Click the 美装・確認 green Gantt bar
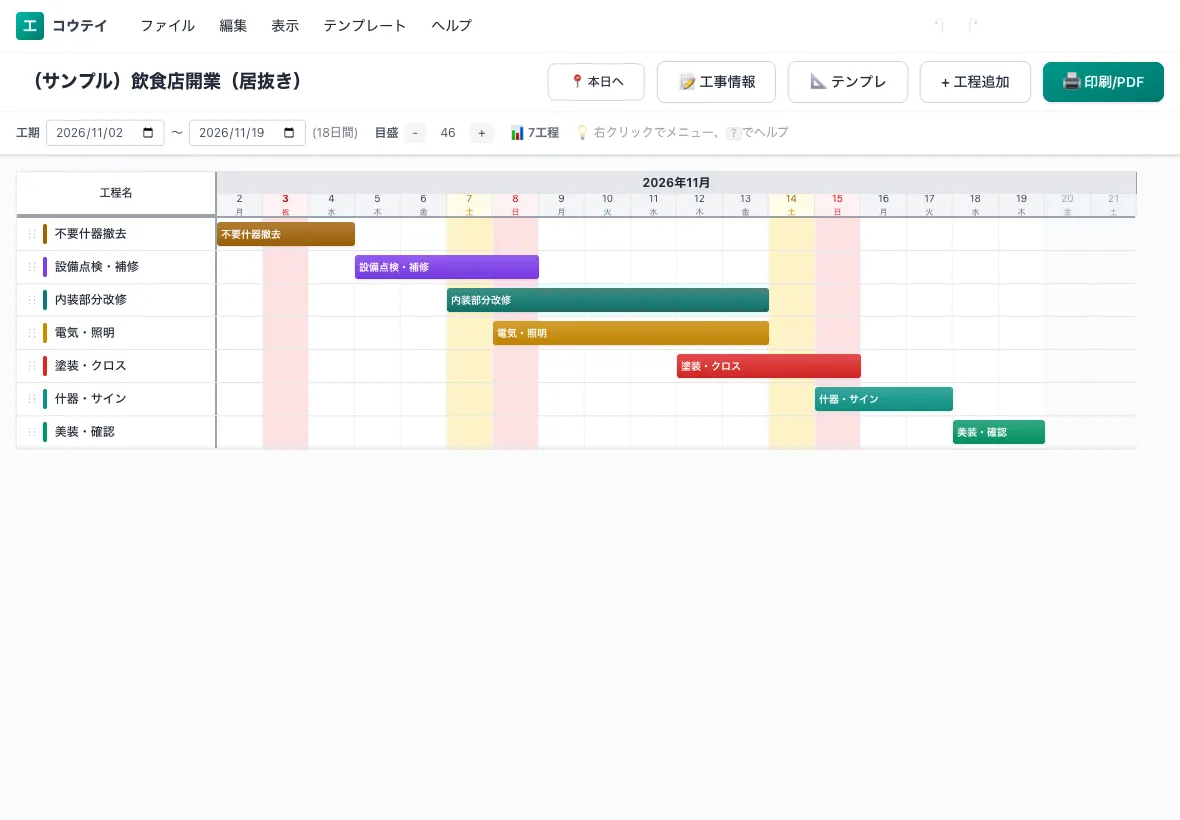 pyautogui.click(x=999, y=433)
